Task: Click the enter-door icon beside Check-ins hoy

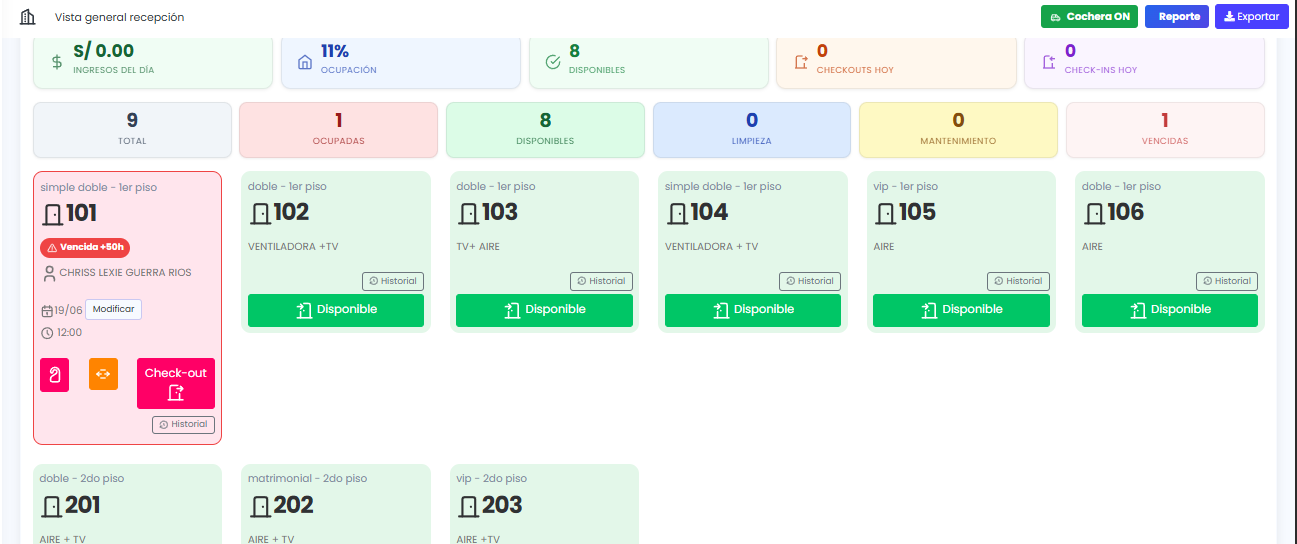Action: [1049, 62]
